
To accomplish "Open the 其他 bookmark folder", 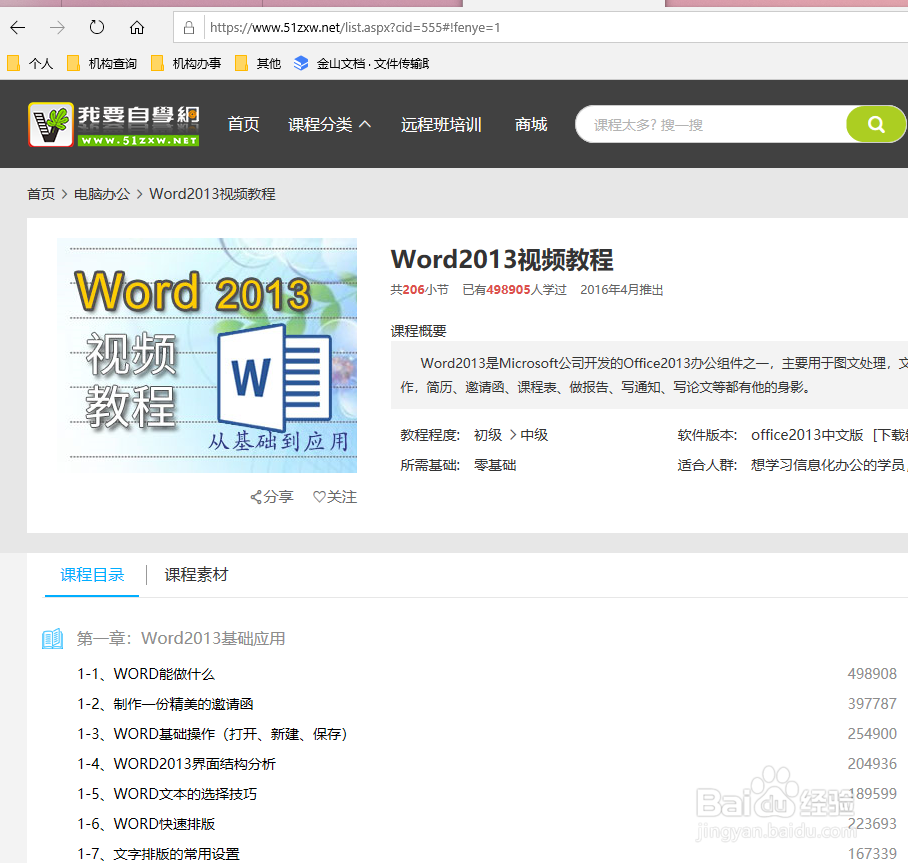I will (x=258, y=63).
